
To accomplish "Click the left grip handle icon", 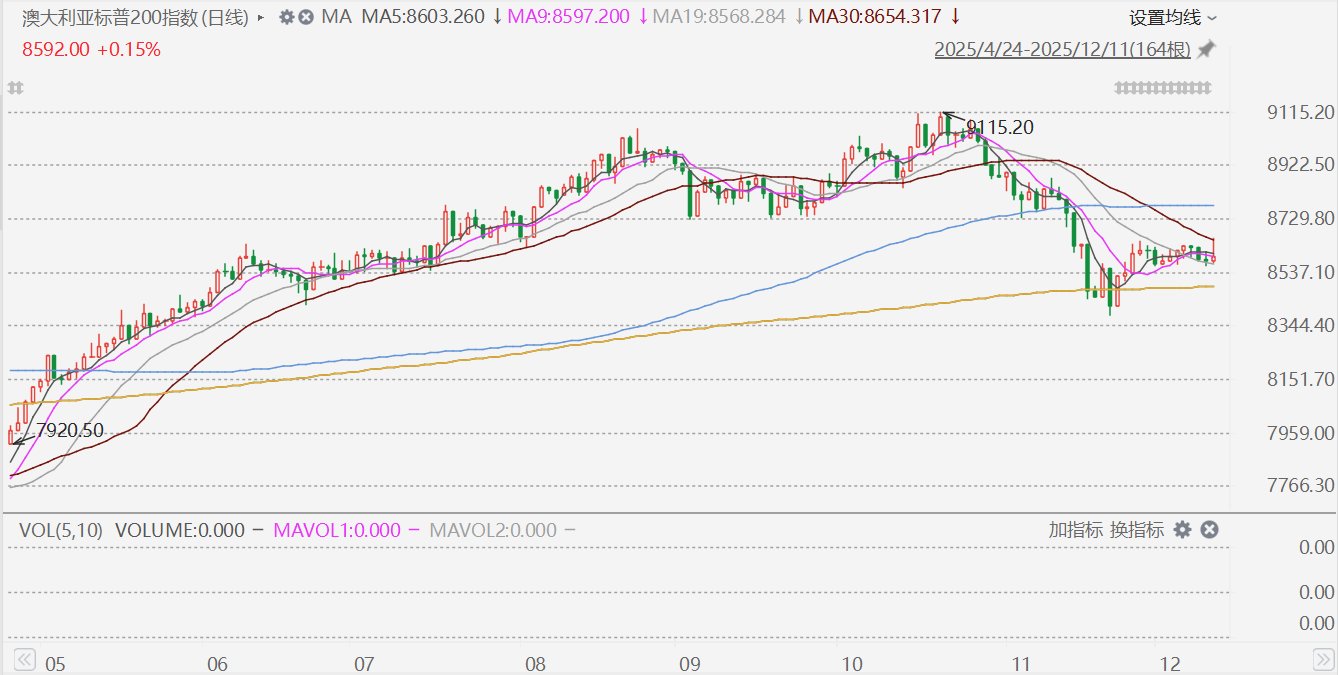I will [15, 88].
